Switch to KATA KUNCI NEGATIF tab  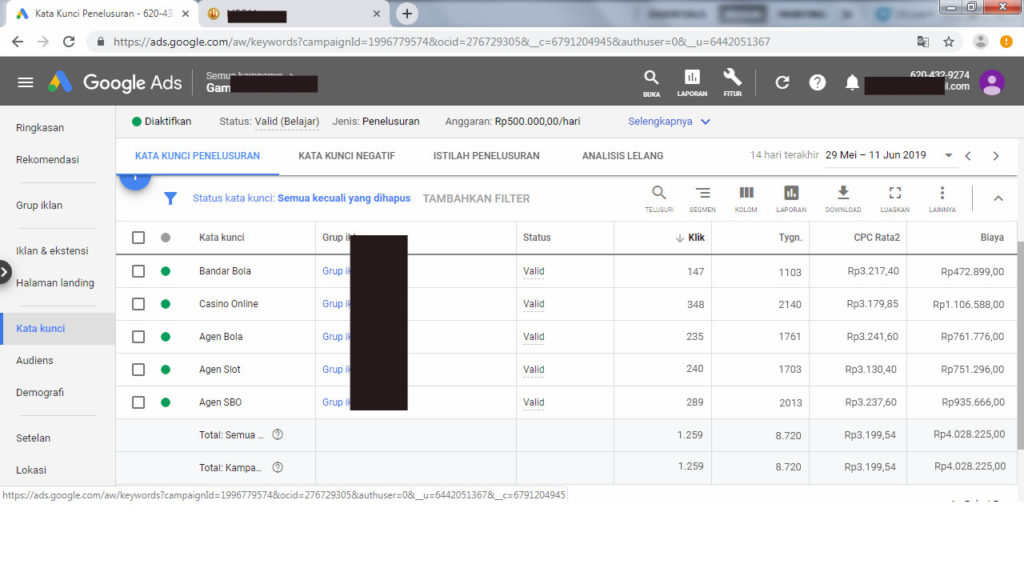tap(346, 156)
